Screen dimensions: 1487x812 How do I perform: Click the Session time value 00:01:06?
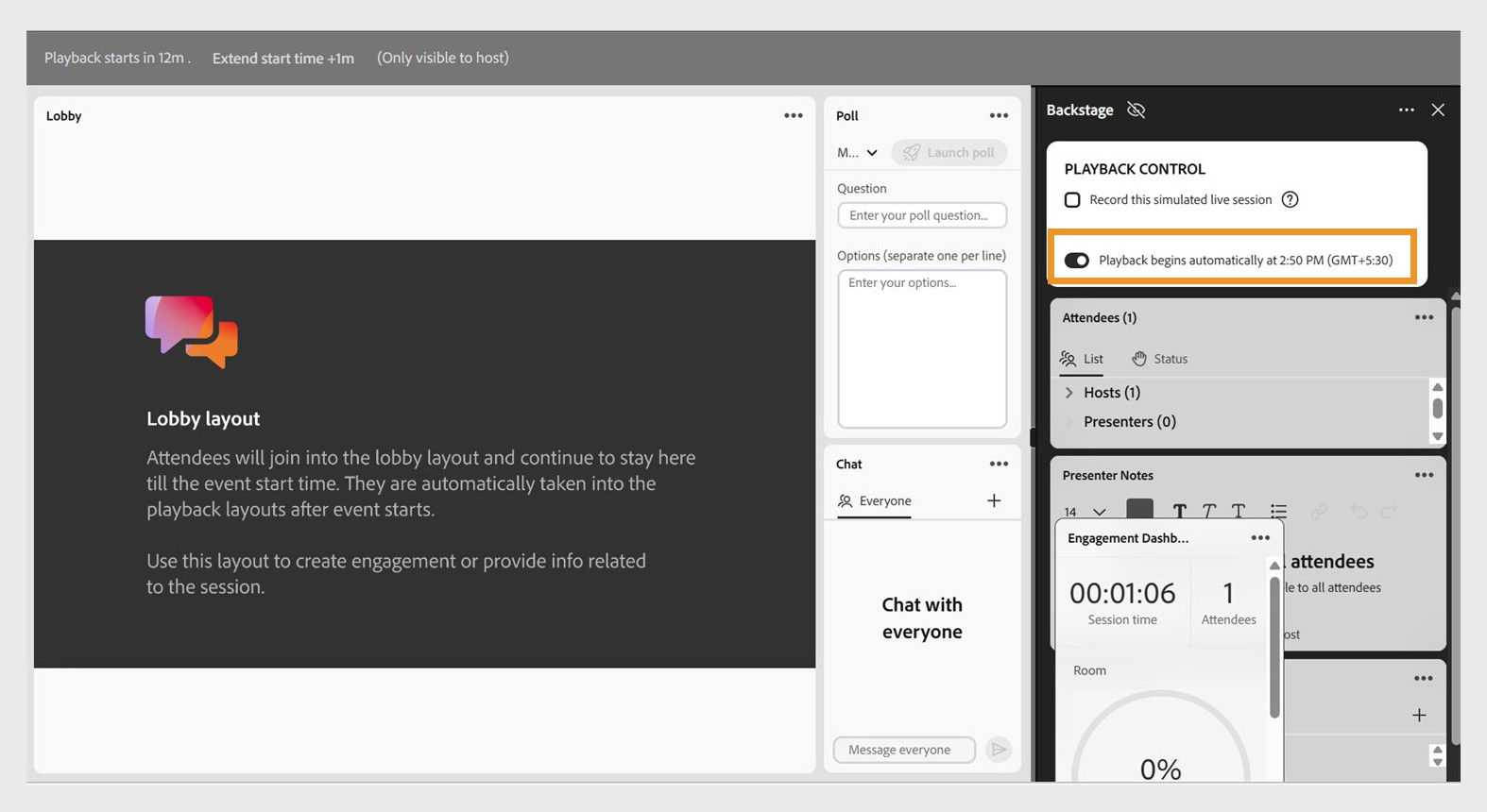pyautogui.click(x=1122, y=593)
